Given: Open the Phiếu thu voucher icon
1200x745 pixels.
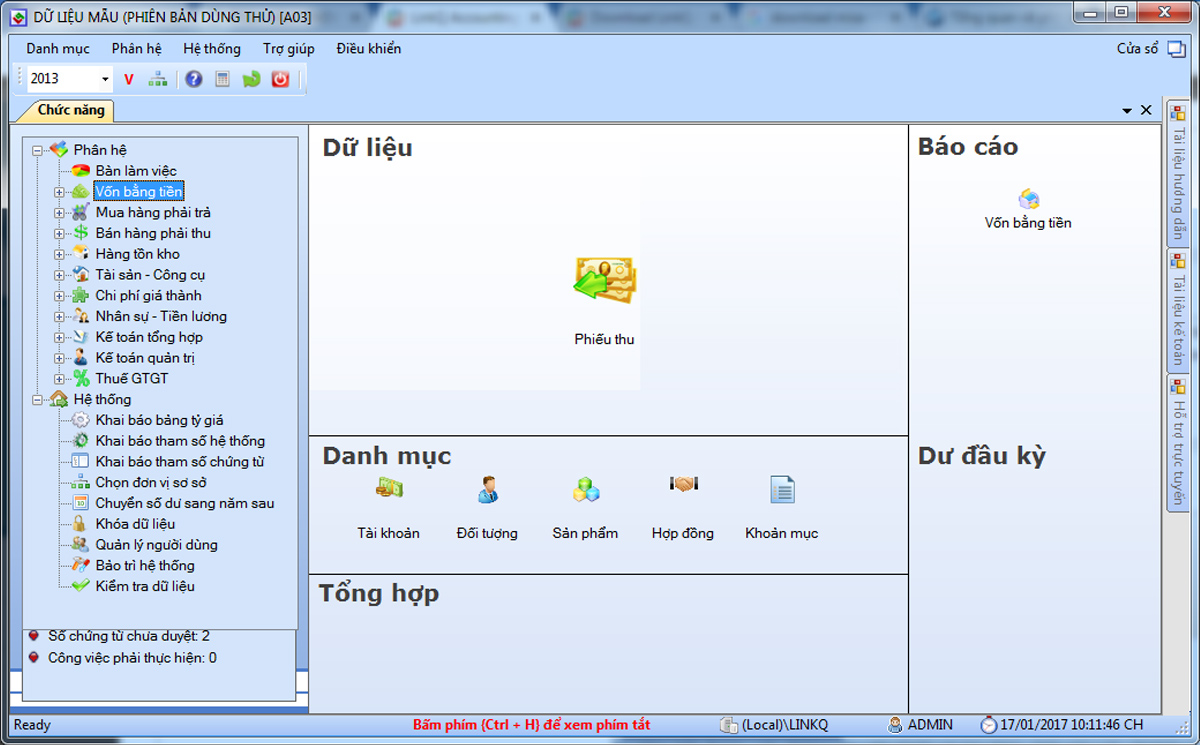Looking at the screenshot, I should pyautogui.click(x=602, y=280).
